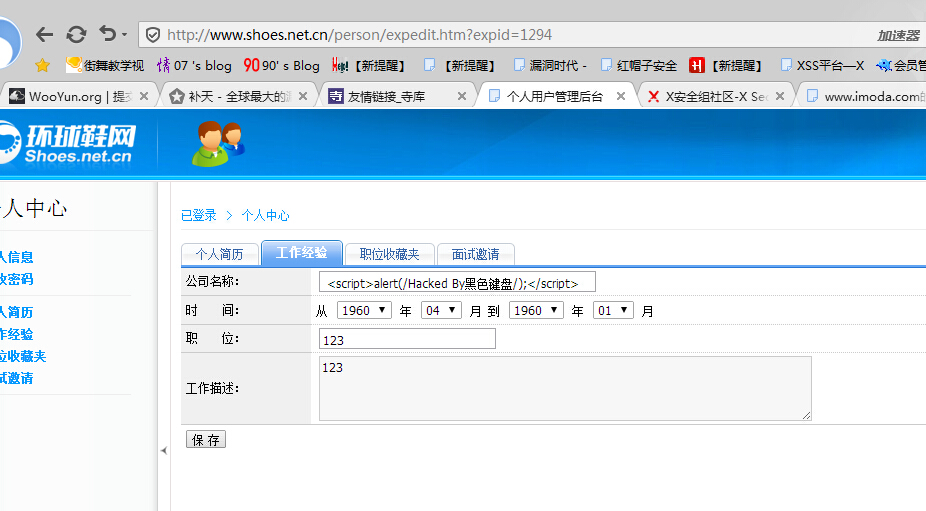Click the 个人中心 breadcrumb link
The width and height of the screenshot is (926, 511).
point(266,216)
